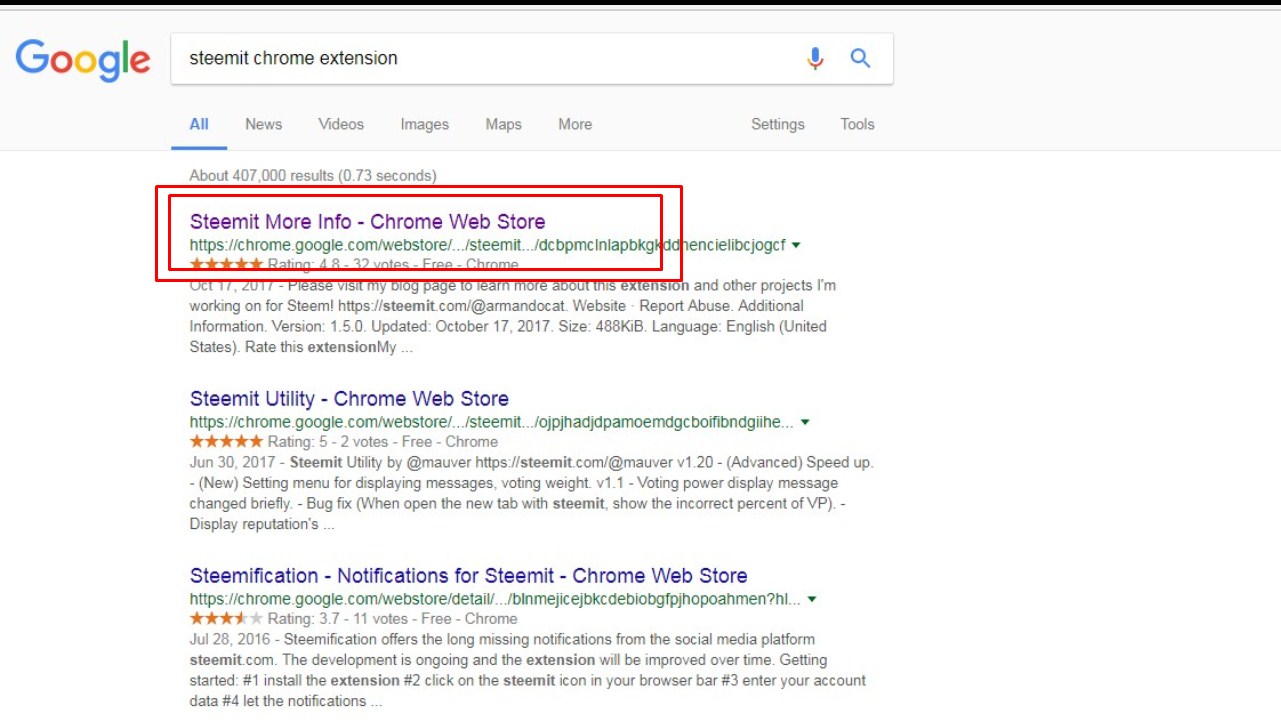This screenshot has width=1281, height=720.
Task: Expand the dropdown arrow beside the Steemification URL
Action: pos(812,599)
